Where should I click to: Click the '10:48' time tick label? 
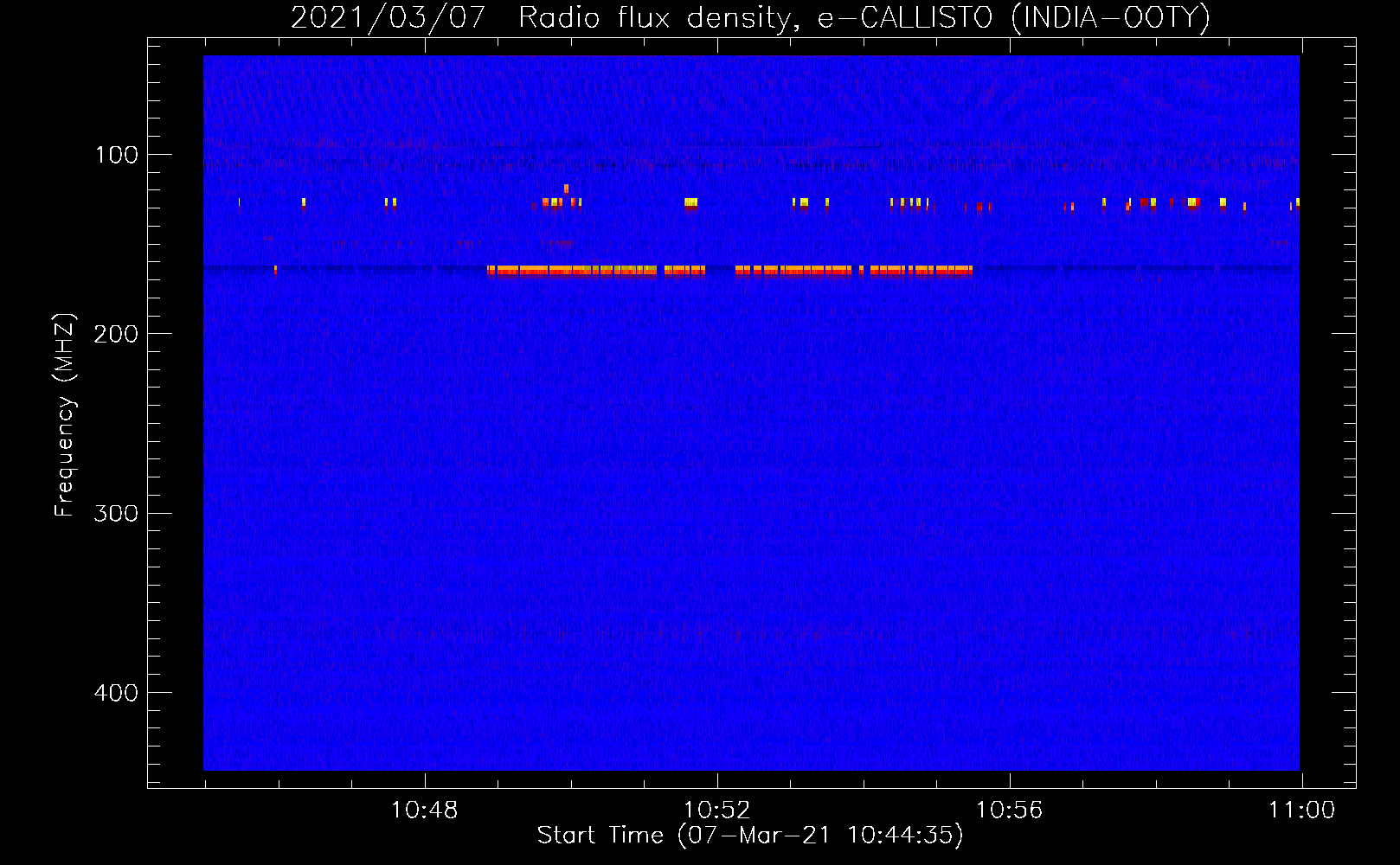pos(424,811)
